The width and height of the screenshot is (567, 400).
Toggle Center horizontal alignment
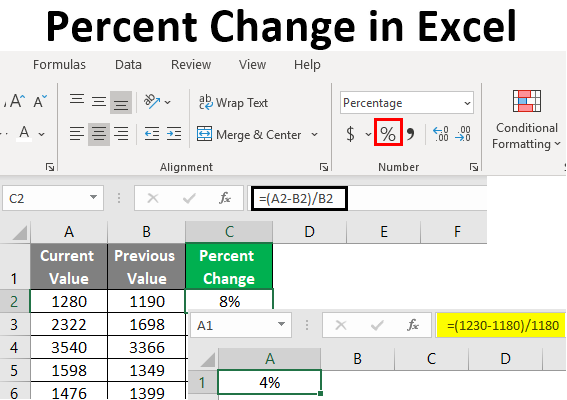[x=99, y=134]
